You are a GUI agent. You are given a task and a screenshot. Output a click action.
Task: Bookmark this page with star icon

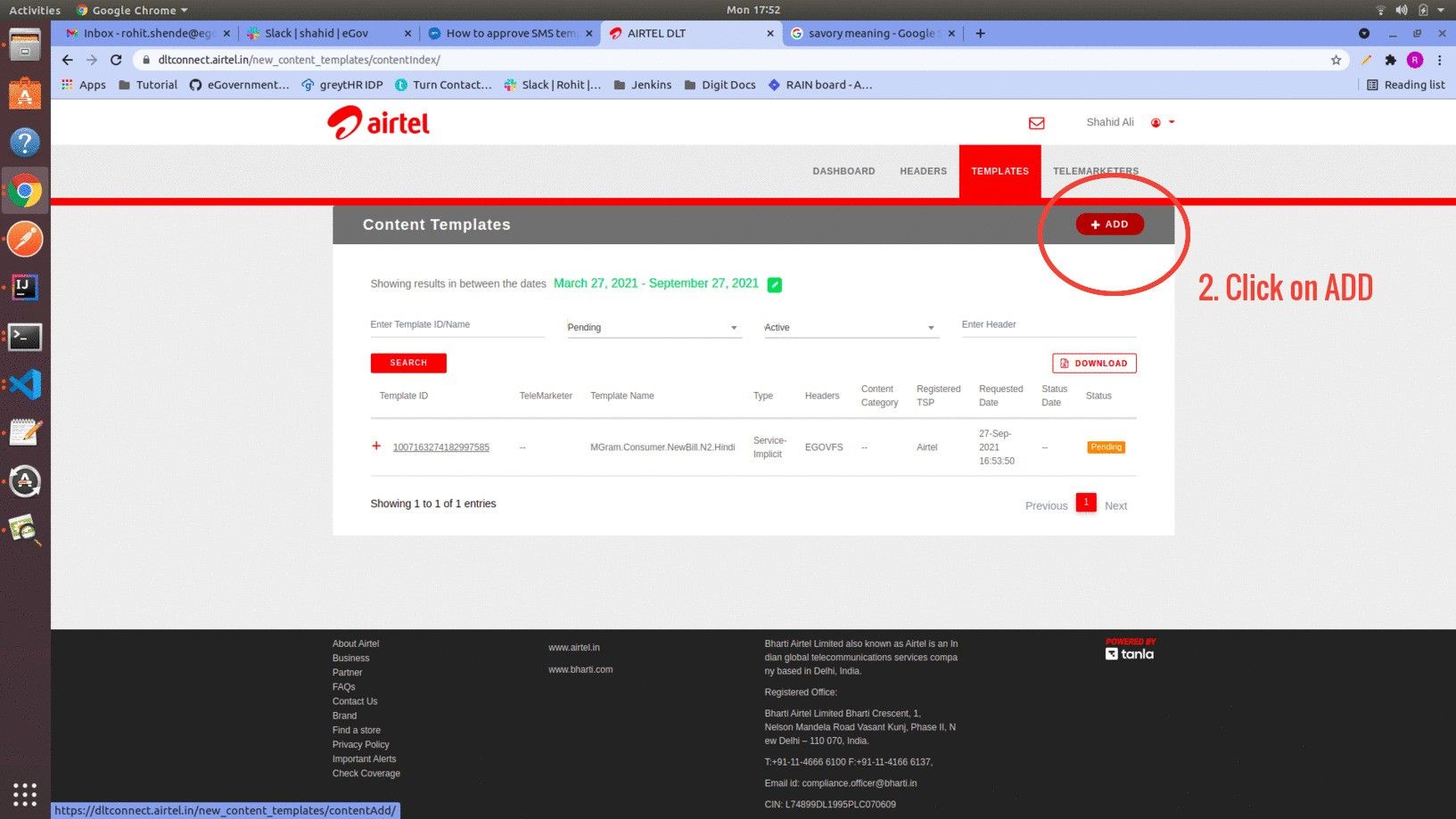pyautogui.click(x=1336, y=60)
